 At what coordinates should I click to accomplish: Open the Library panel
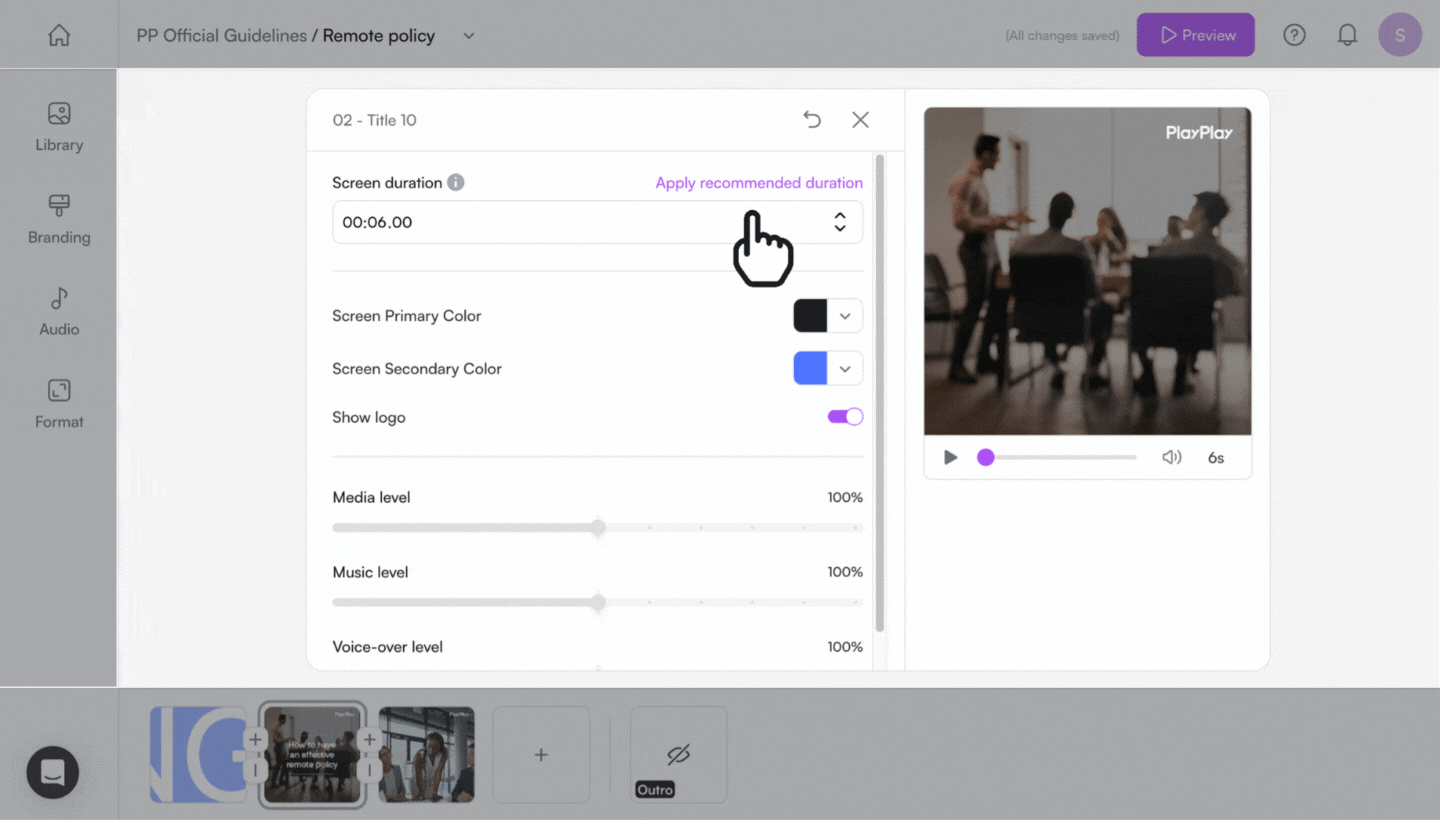point(59,127)
